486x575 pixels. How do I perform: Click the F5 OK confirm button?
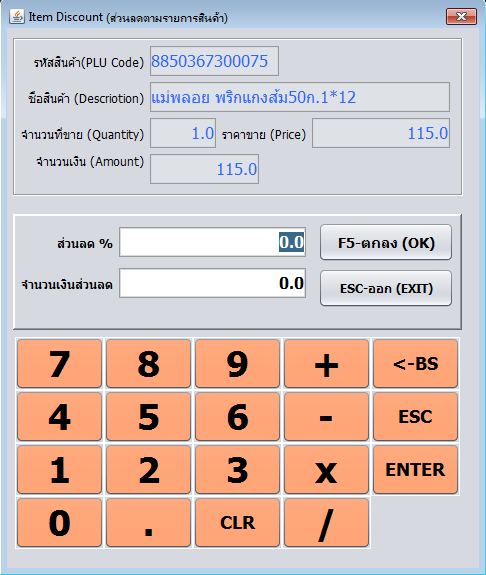coord(386,242)
